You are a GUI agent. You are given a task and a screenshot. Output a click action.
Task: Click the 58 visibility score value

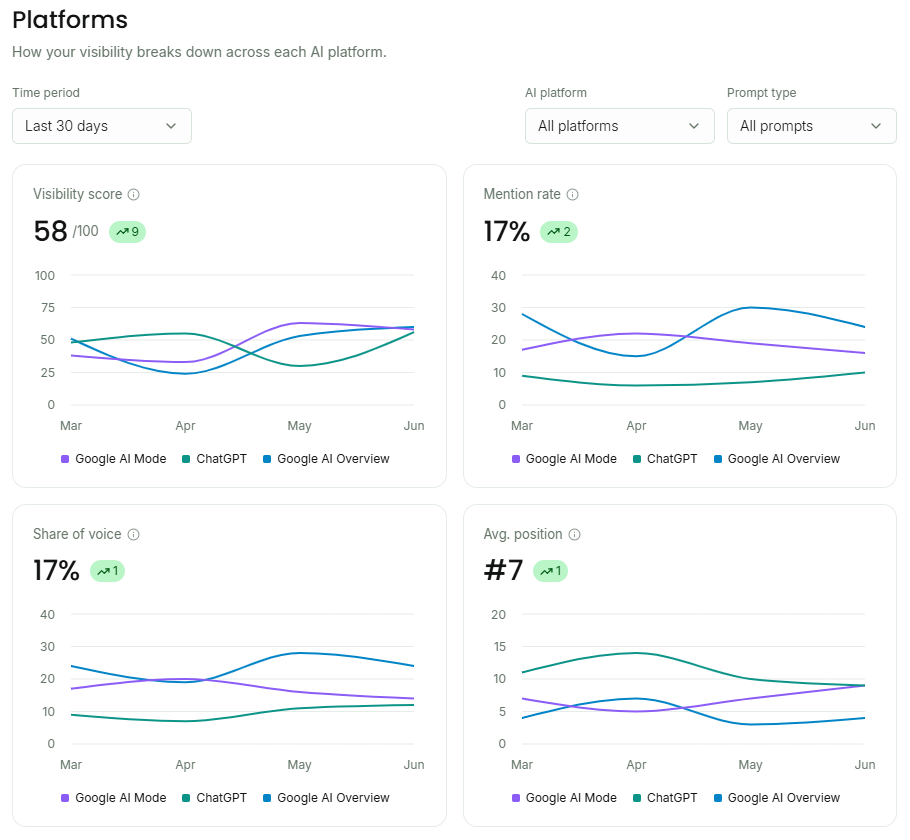pos(50,231)
